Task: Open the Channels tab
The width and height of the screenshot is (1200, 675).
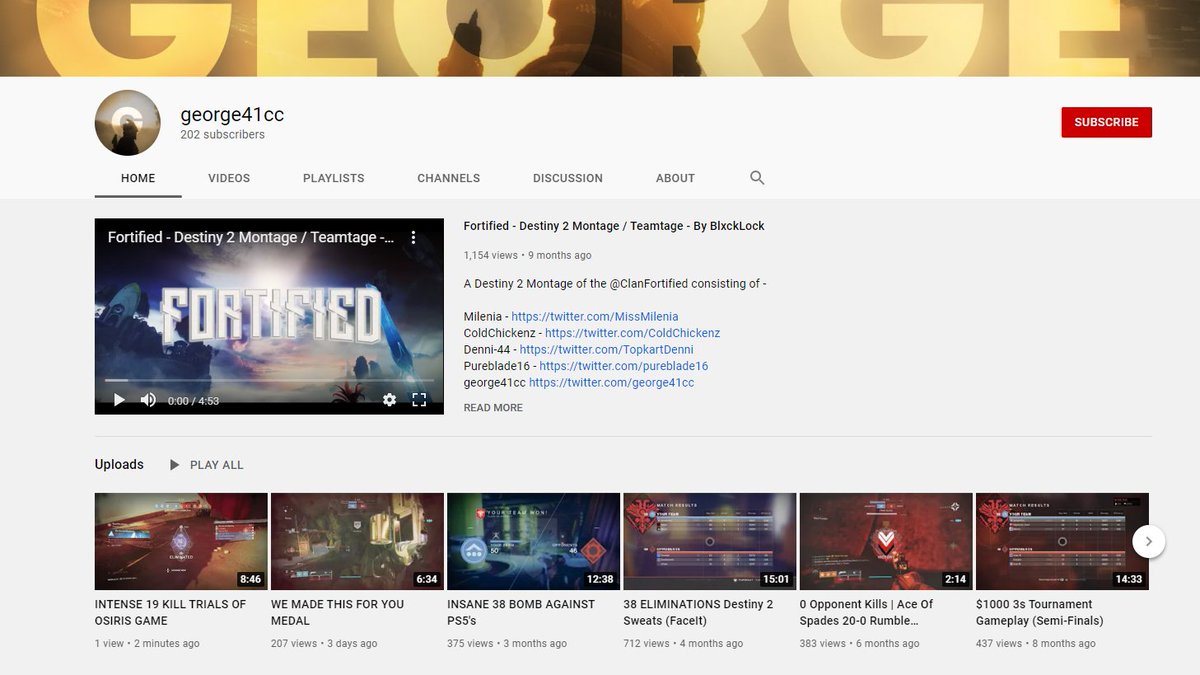Action: point(449,178)
